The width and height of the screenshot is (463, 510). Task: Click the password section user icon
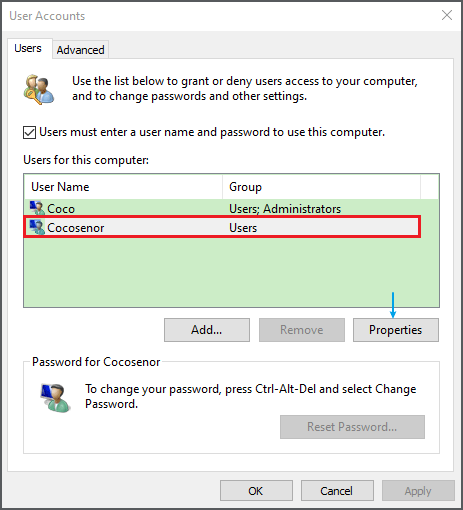pos(55,398)
